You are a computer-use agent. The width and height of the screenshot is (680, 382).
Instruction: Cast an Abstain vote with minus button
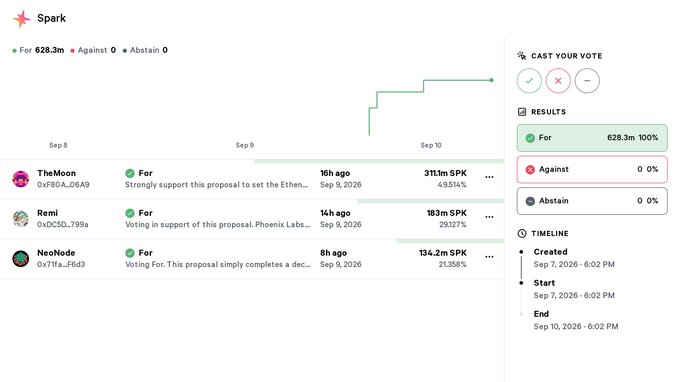[x=587, y=81]
